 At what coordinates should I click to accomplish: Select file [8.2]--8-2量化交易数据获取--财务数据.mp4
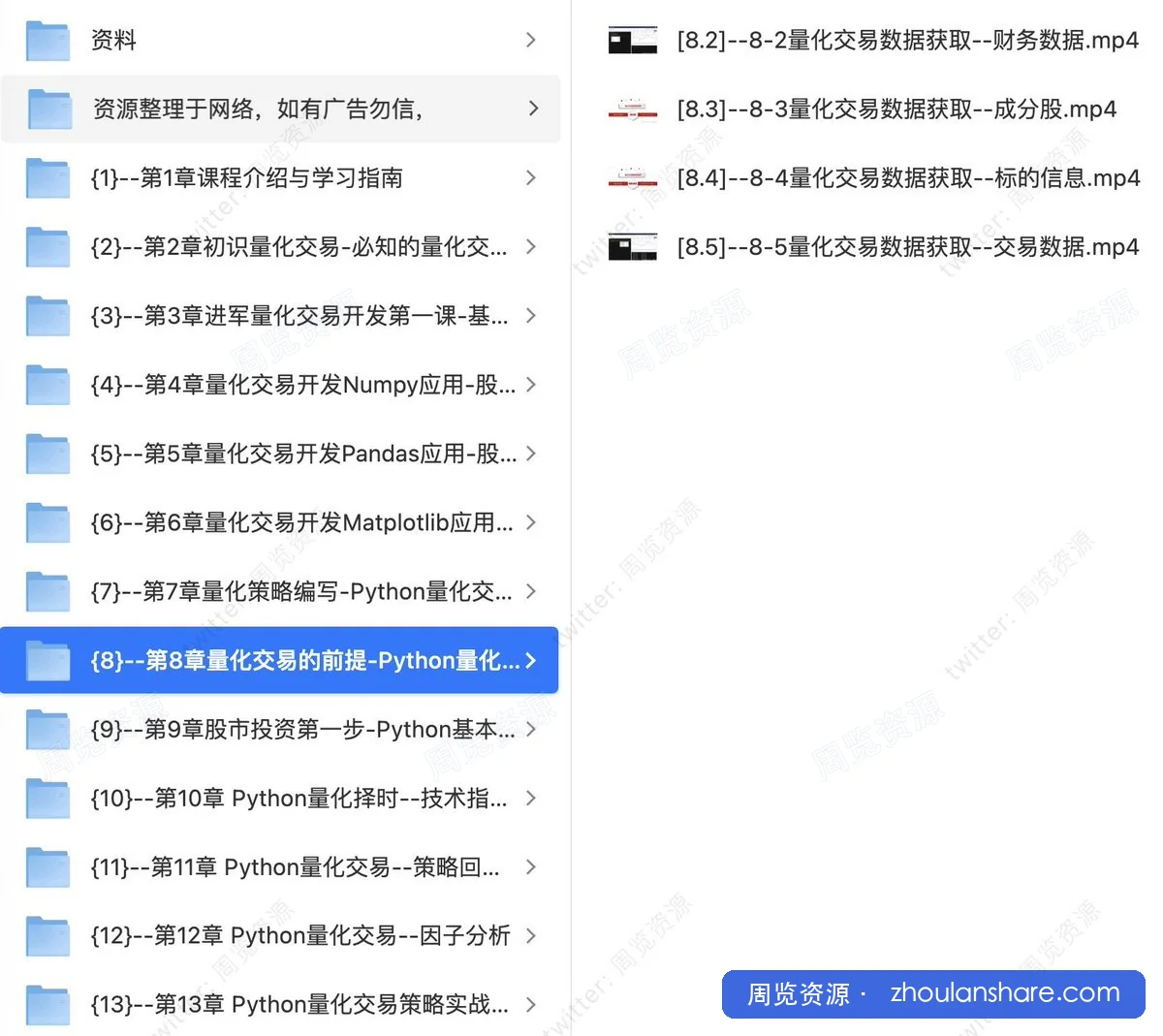tap(907, 41)
